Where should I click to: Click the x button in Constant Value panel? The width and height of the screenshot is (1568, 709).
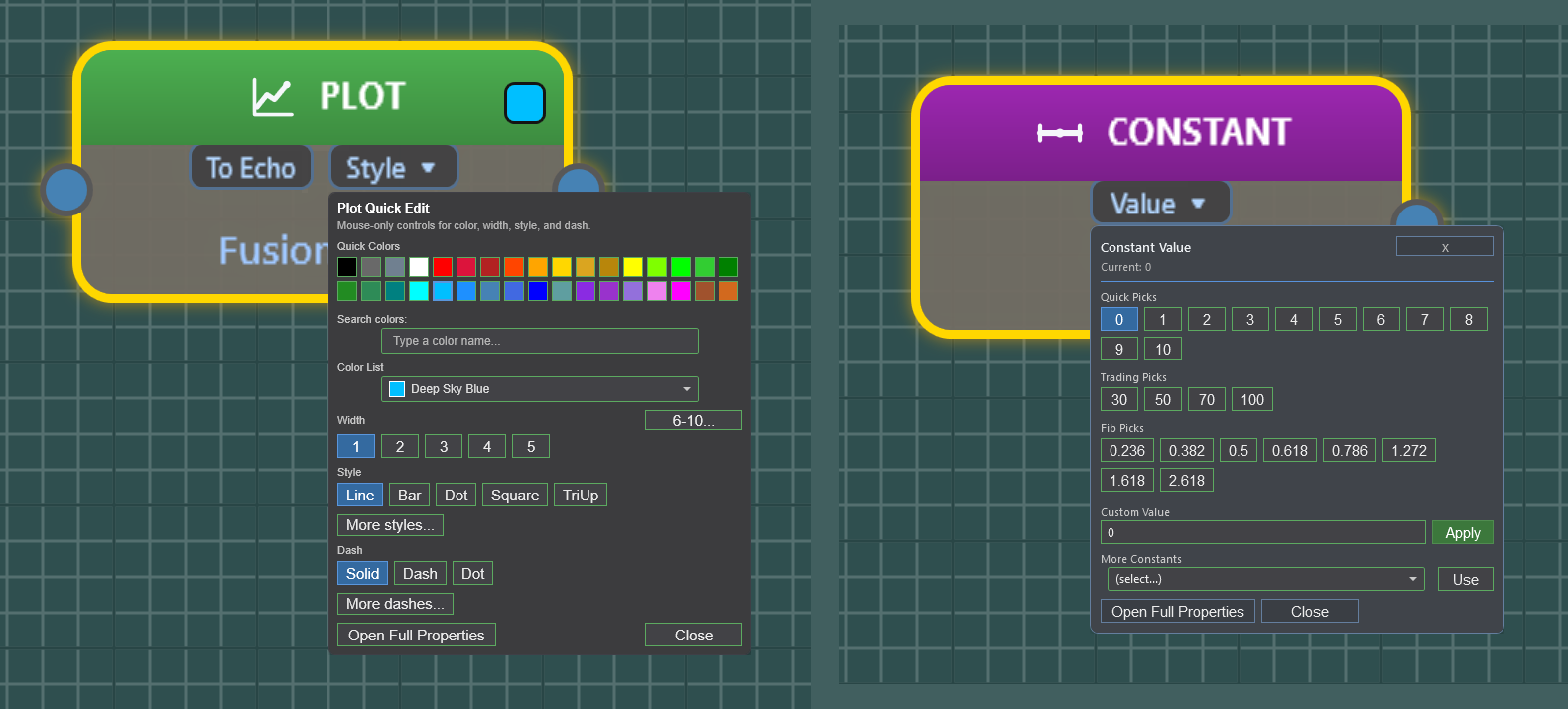click(1445, 247)
